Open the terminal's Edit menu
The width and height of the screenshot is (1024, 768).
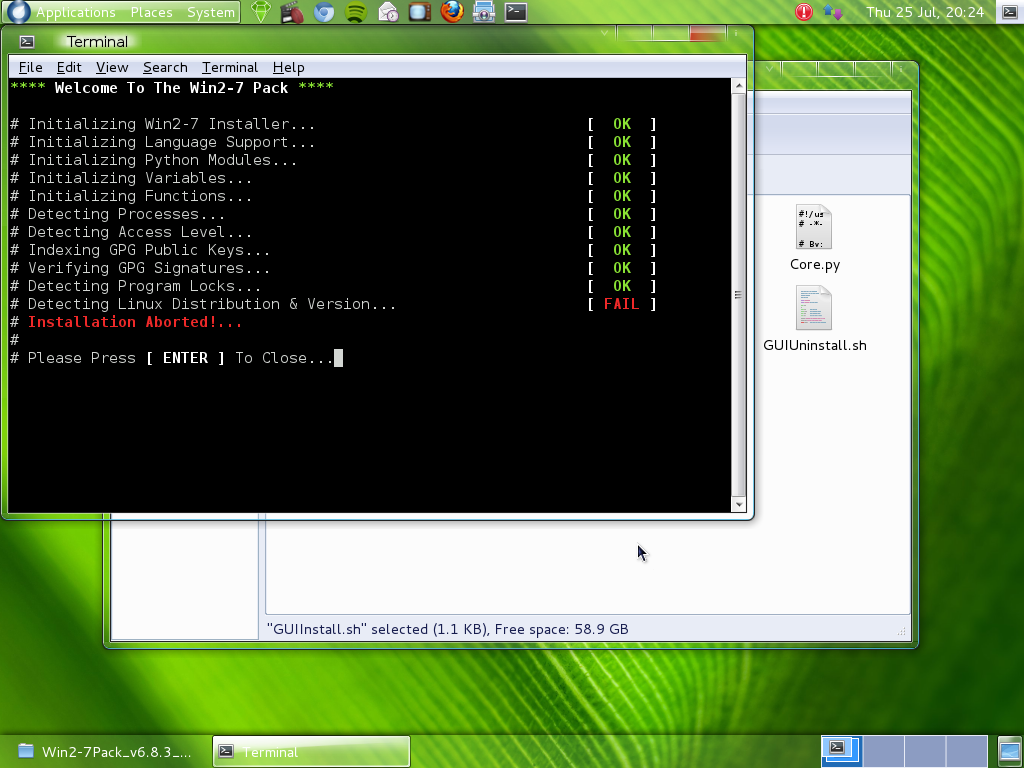[x=69, y=67]
